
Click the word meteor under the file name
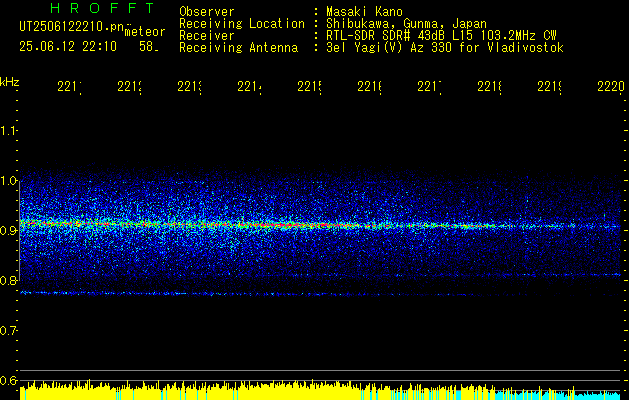[x=145, y=32]
